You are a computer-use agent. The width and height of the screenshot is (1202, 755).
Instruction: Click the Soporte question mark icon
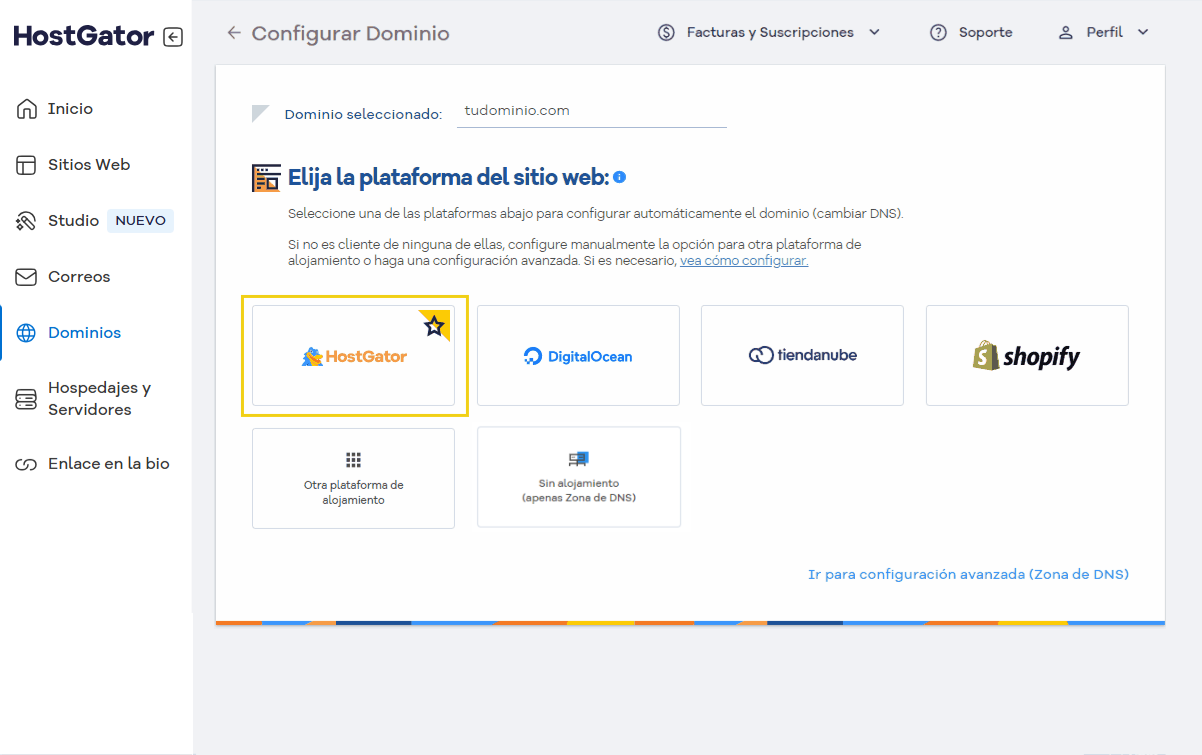pyautogui.click(x=938, y=32)
